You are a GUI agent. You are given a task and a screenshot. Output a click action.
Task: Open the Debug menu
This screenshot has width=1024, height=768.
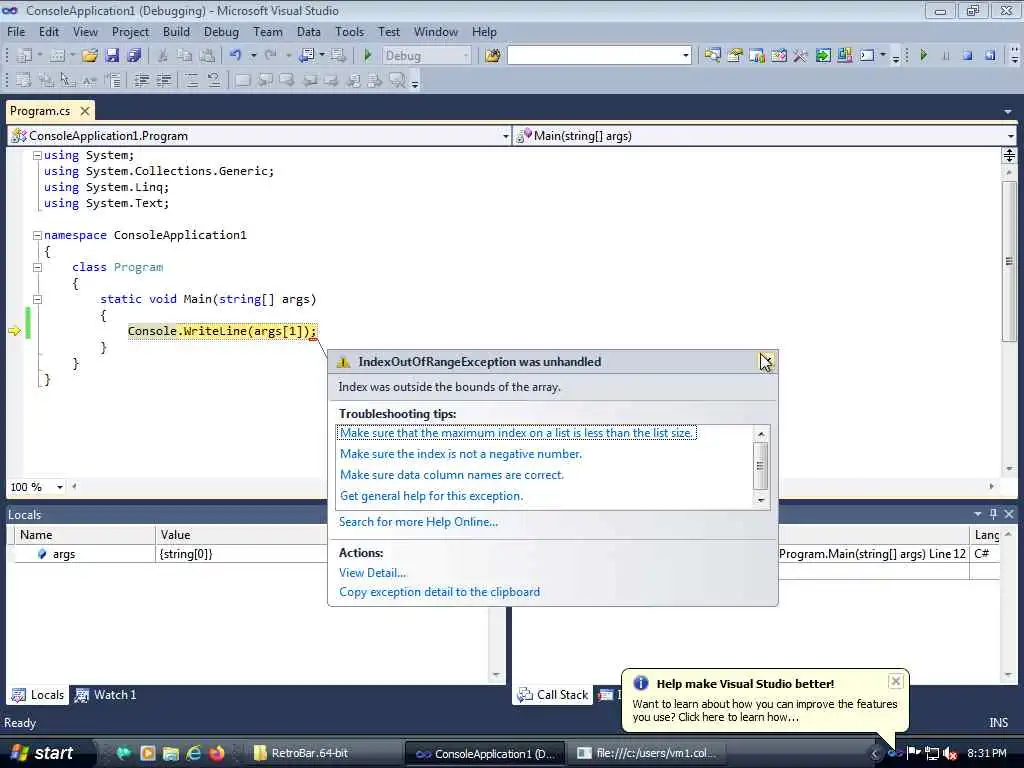coord(221,31)
